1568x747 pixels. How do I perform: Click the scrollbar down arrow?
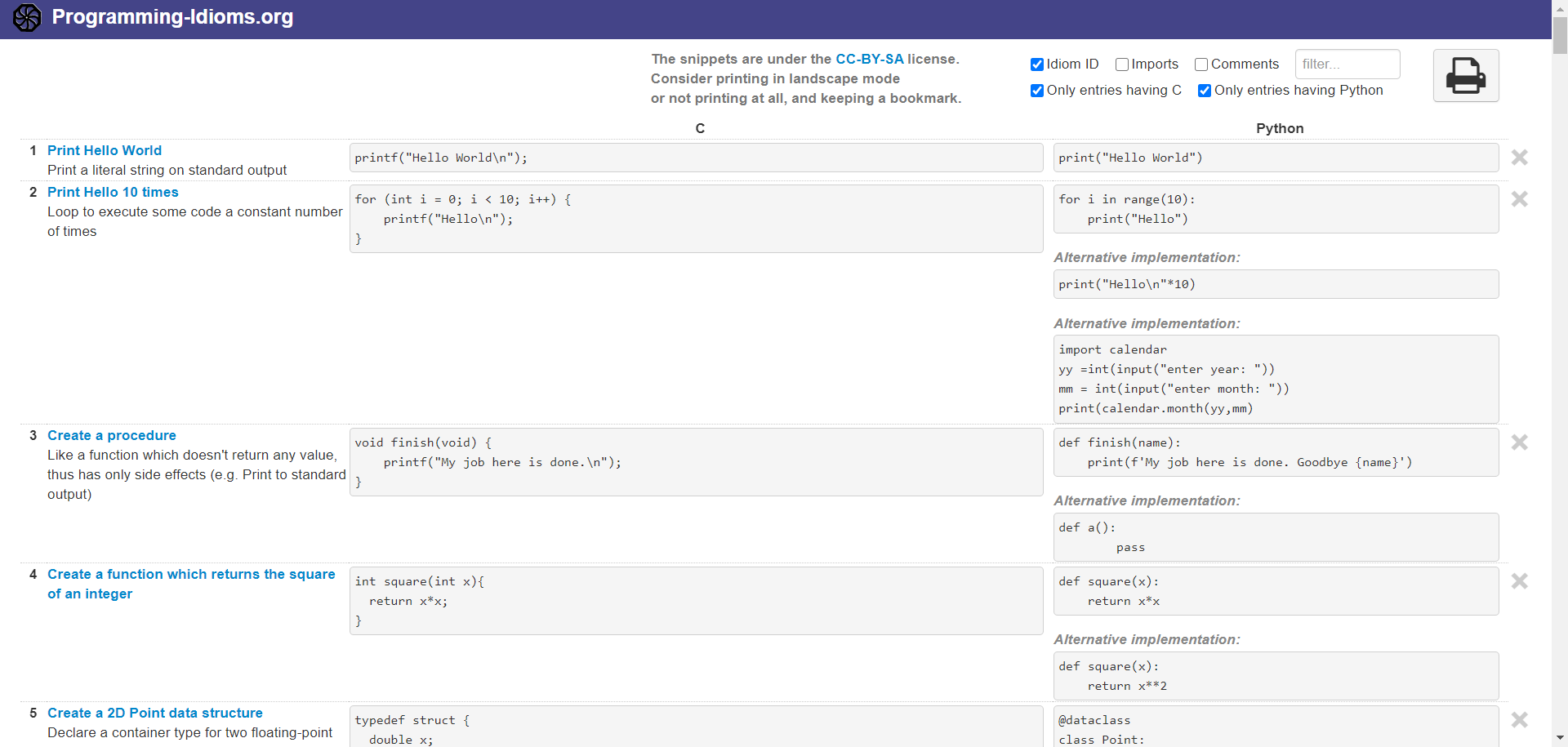[x=1560, y=737]
